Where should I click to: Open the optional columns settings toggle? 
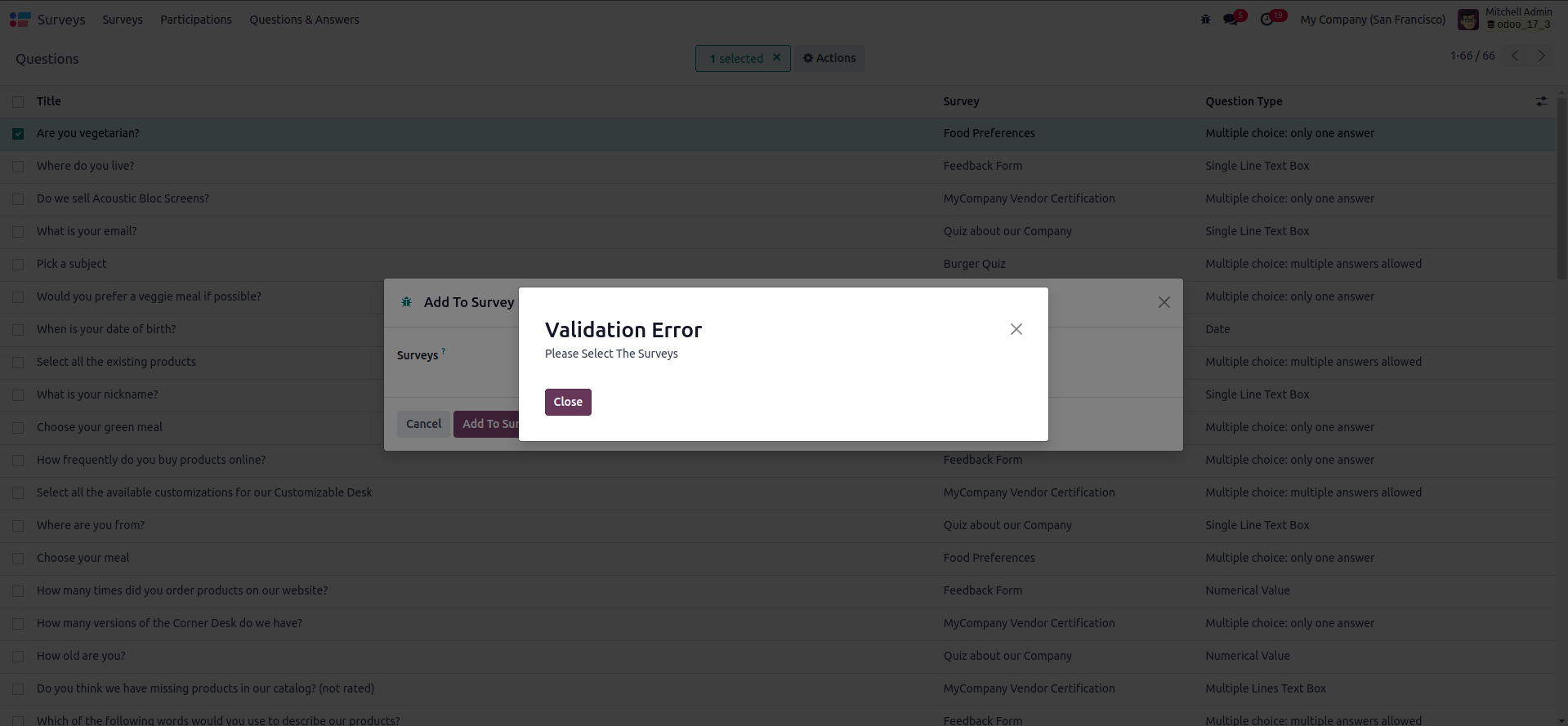[1541, 101]
